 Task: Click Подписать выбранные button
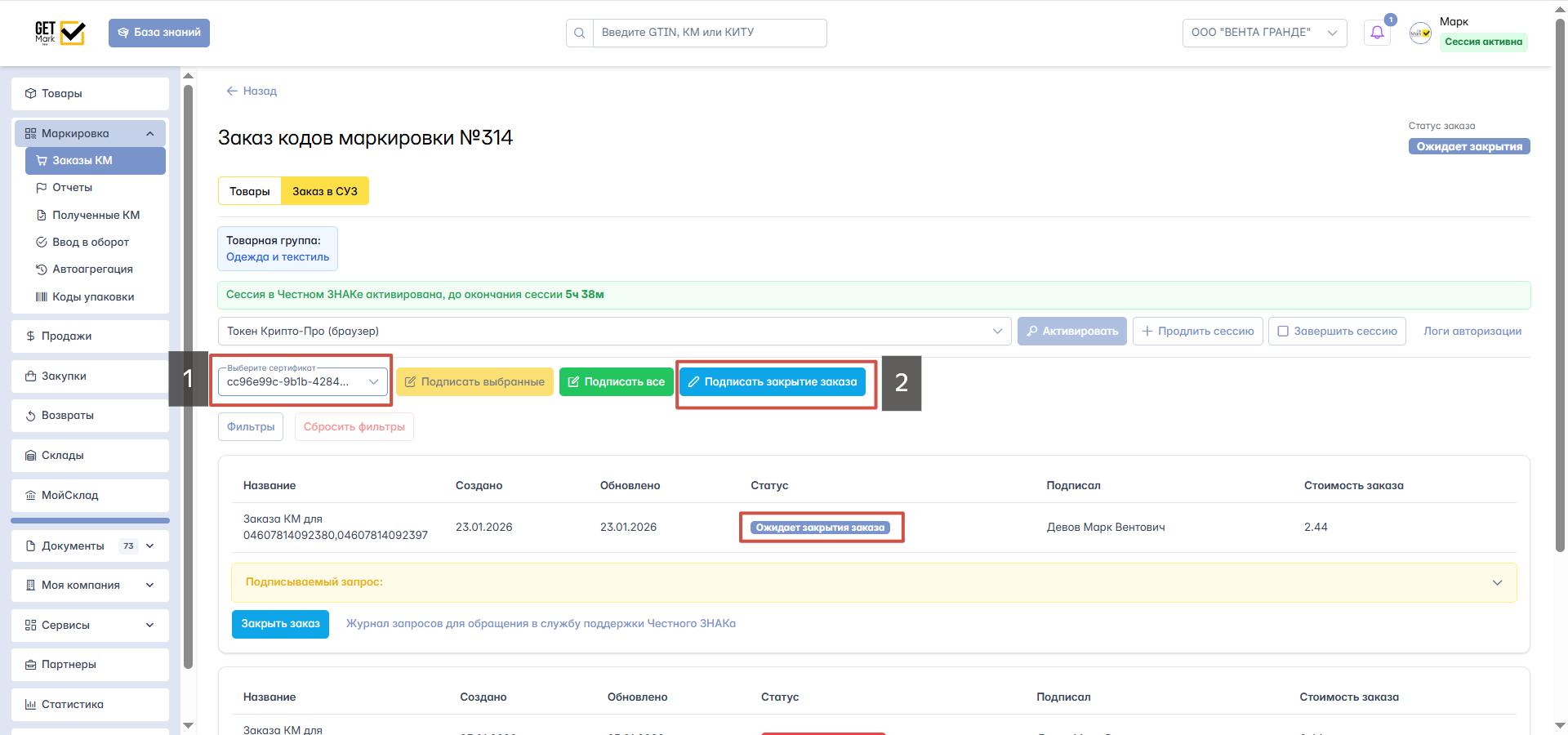[x=474, y=382]
